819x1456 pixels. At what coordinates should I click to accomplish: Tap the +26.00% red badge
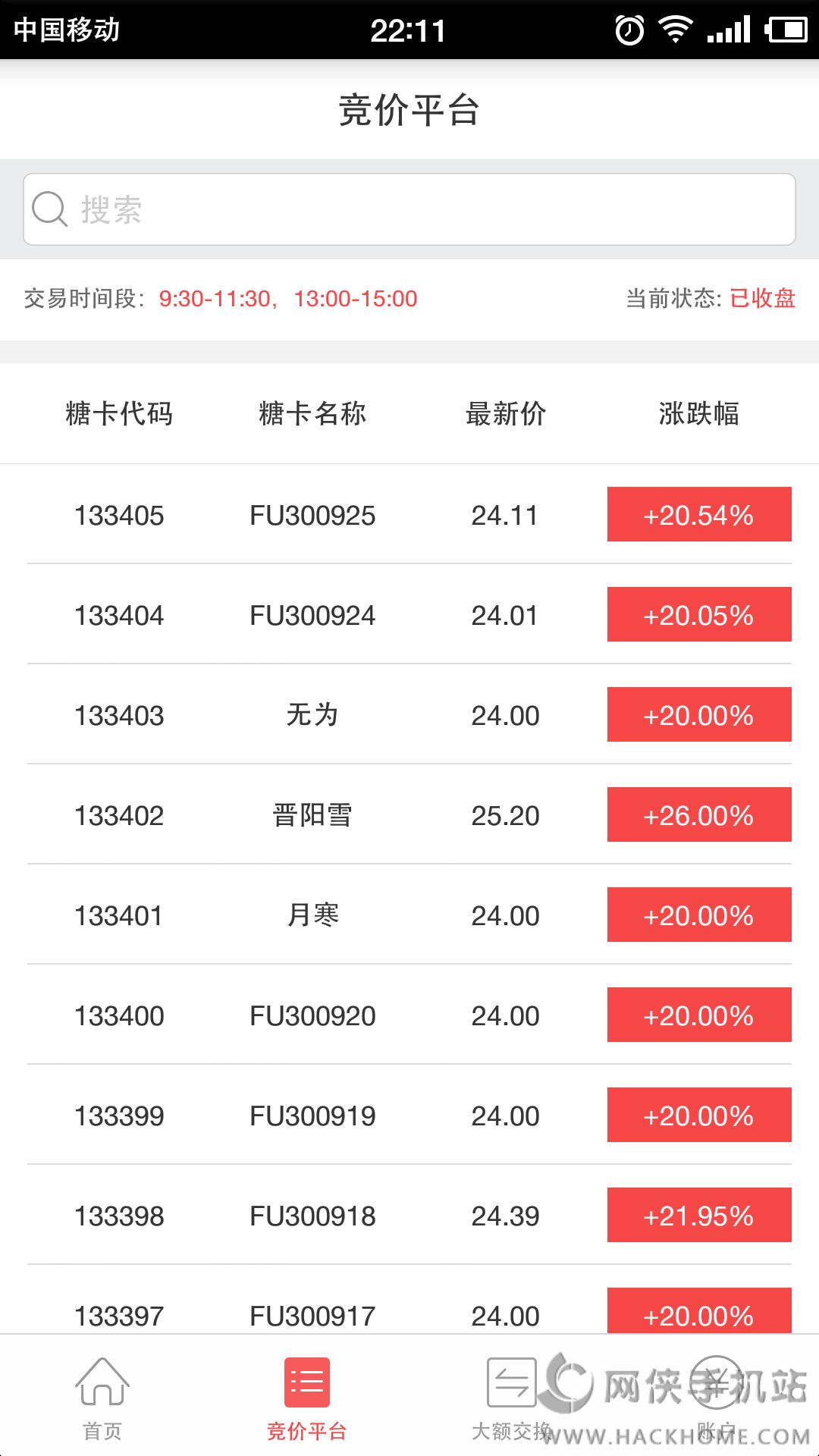click(698, 815)
